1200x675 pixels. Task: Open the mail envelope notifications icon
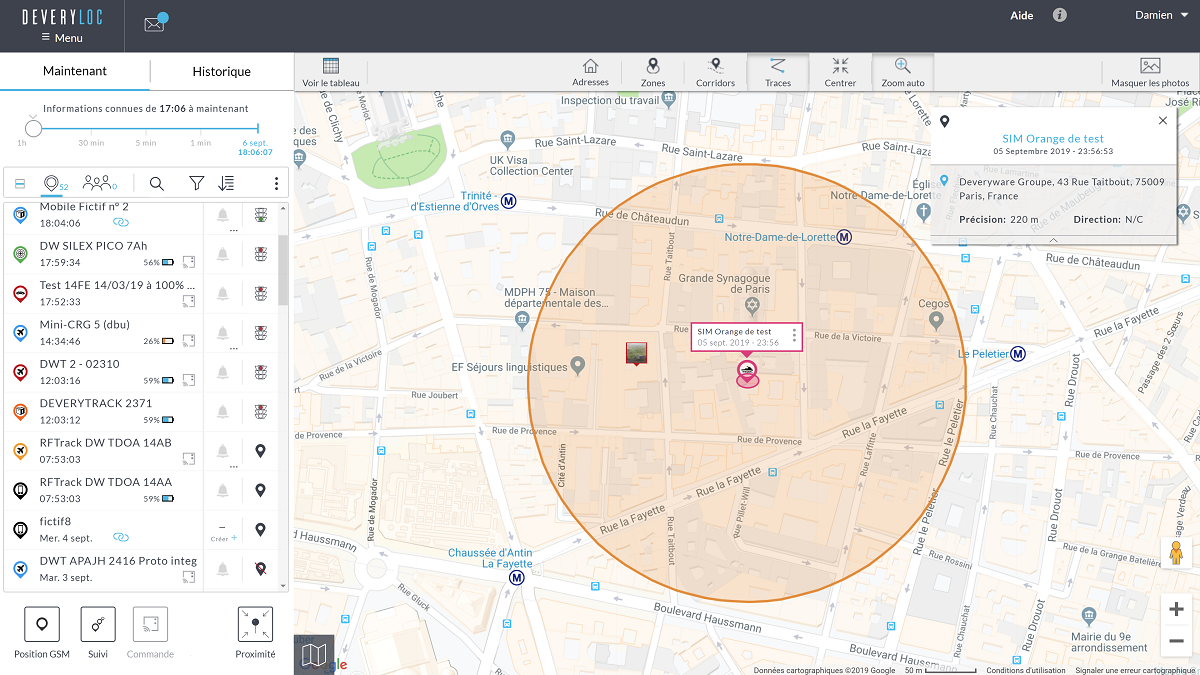click(x=155, y=24)
